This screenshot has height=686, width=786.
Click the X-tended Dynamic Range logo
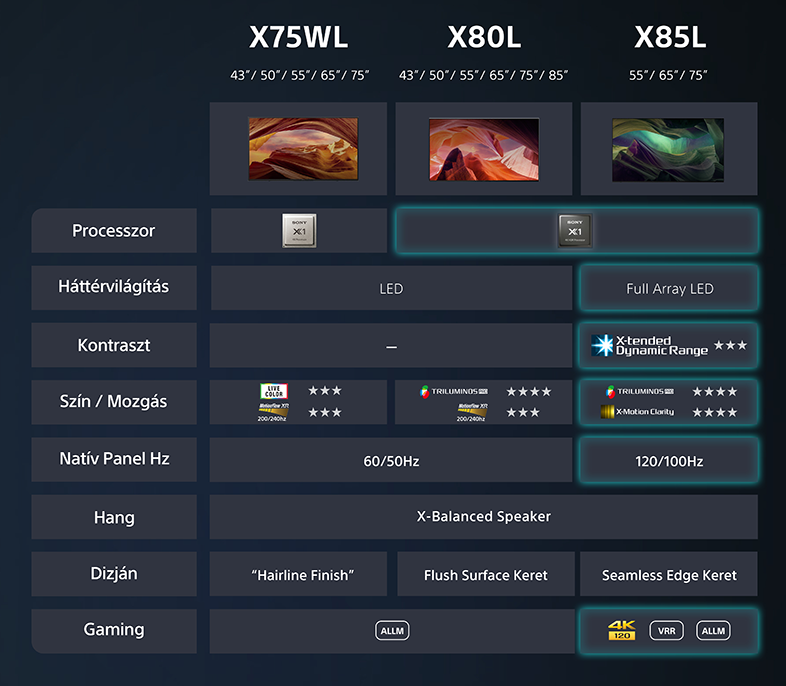pyautogui.click(x=650, y=345)
